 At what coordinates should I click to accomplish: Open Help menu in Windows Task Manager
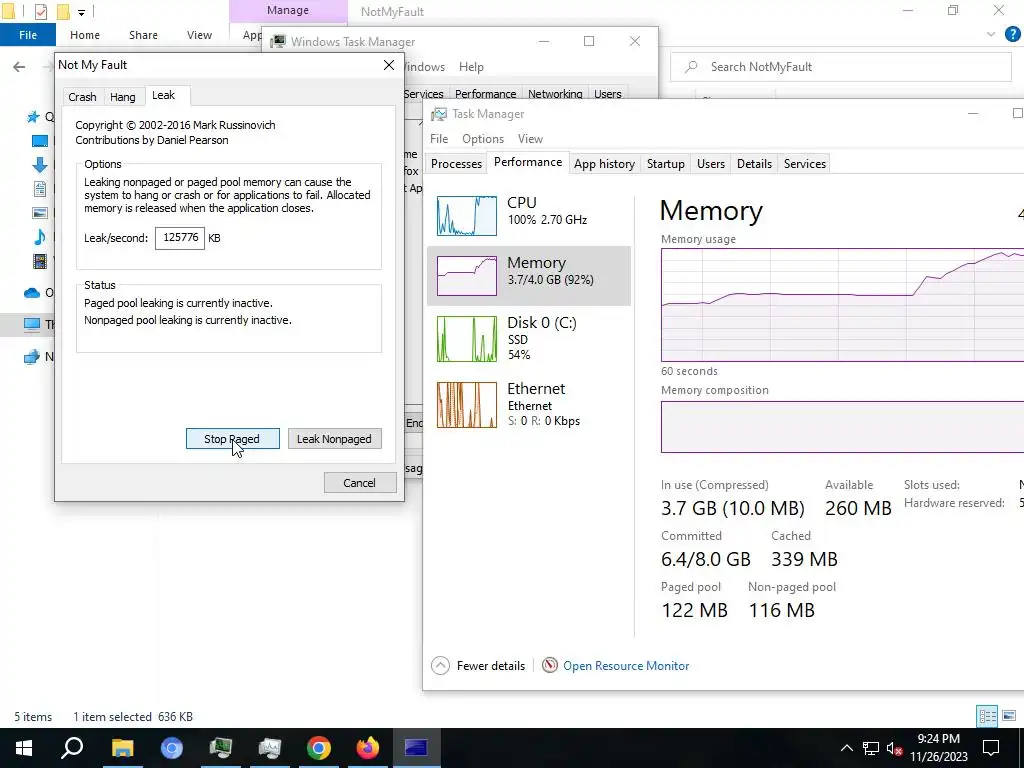pos(471,67)
